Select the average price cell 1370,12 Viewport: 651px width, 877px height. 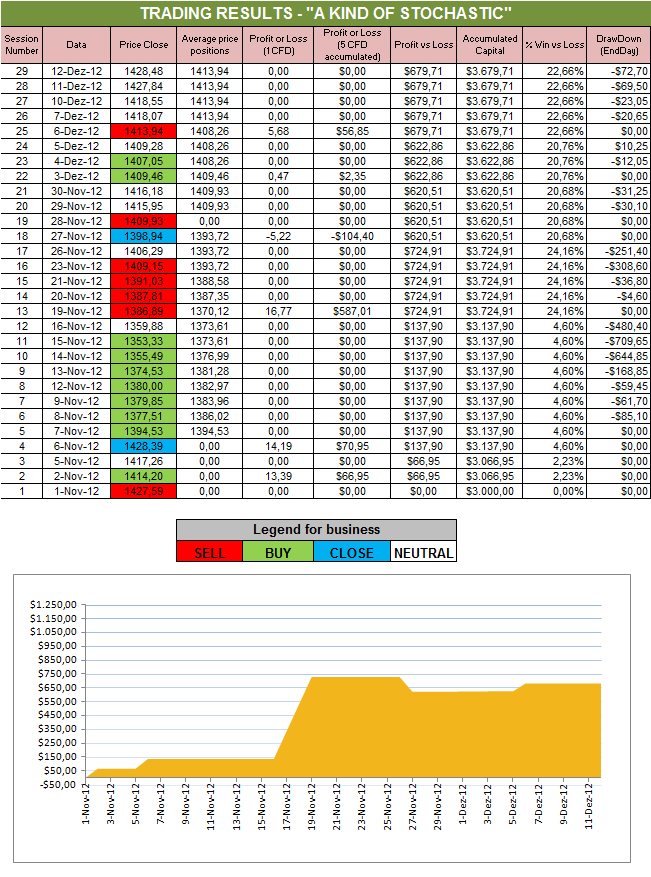[x=210, y=311]
